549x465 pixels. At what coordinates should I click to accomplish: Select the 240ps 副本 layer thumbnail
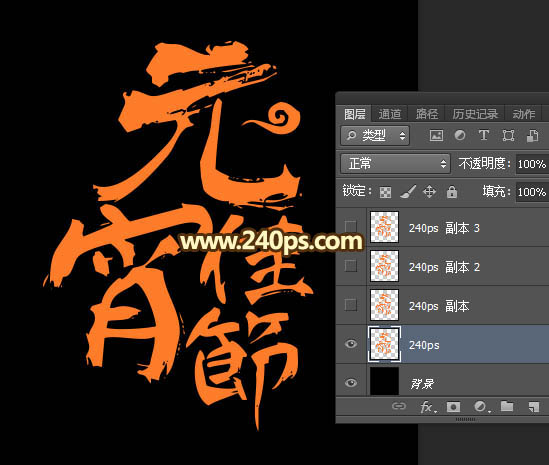[384, 305]
